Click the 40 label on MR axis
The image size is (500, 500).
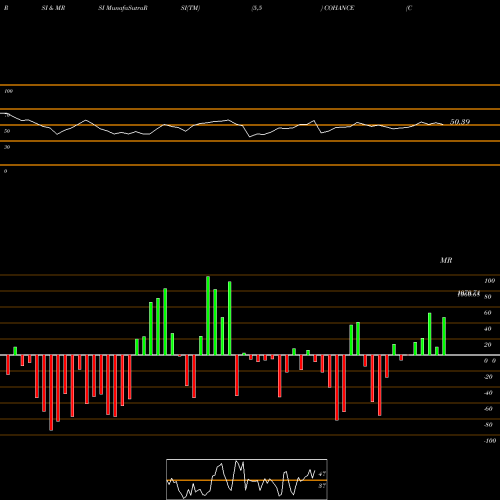tap(488, 329)
